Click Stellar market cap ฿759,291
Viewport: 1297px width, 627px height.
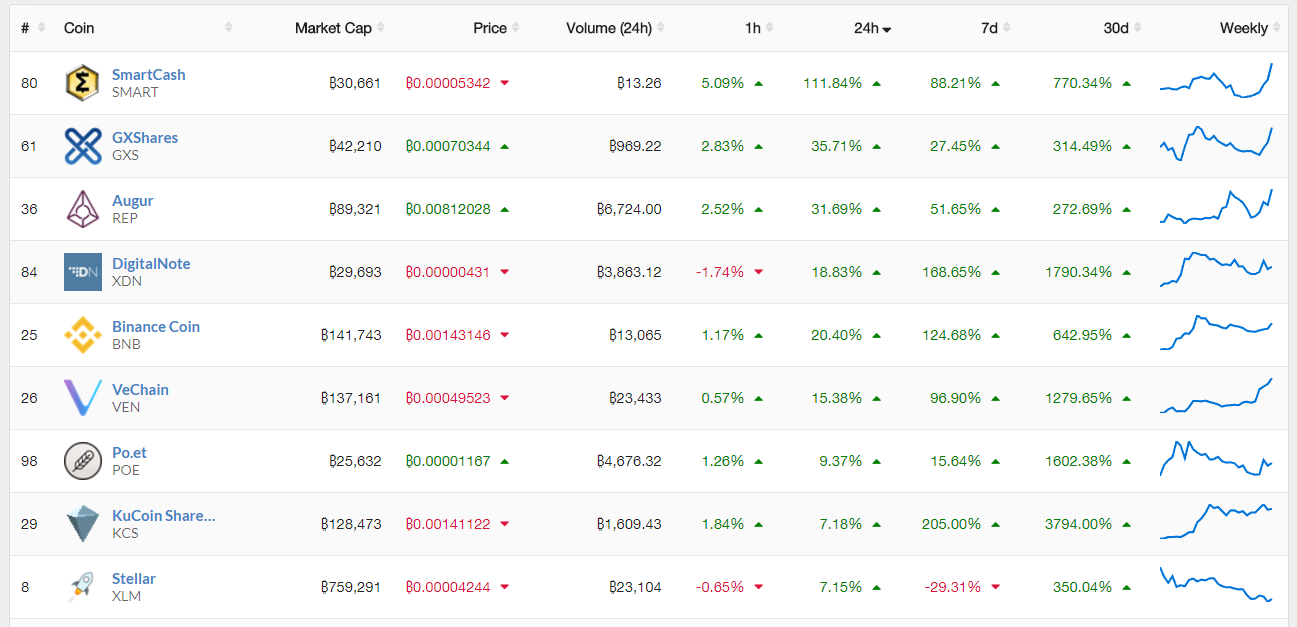pyautogui.click(x=351, y=587)
